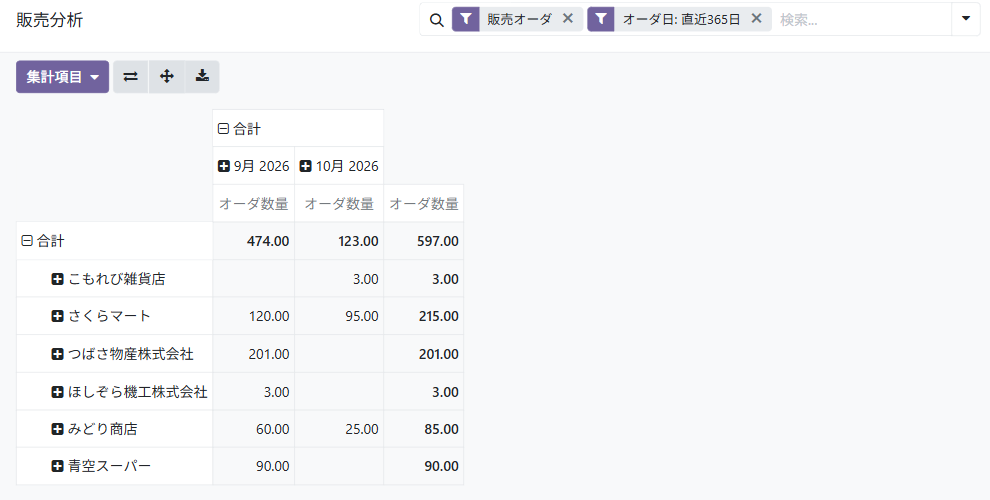Expand the 9月 2026 column
990x500 pixels.
(253, 166)
